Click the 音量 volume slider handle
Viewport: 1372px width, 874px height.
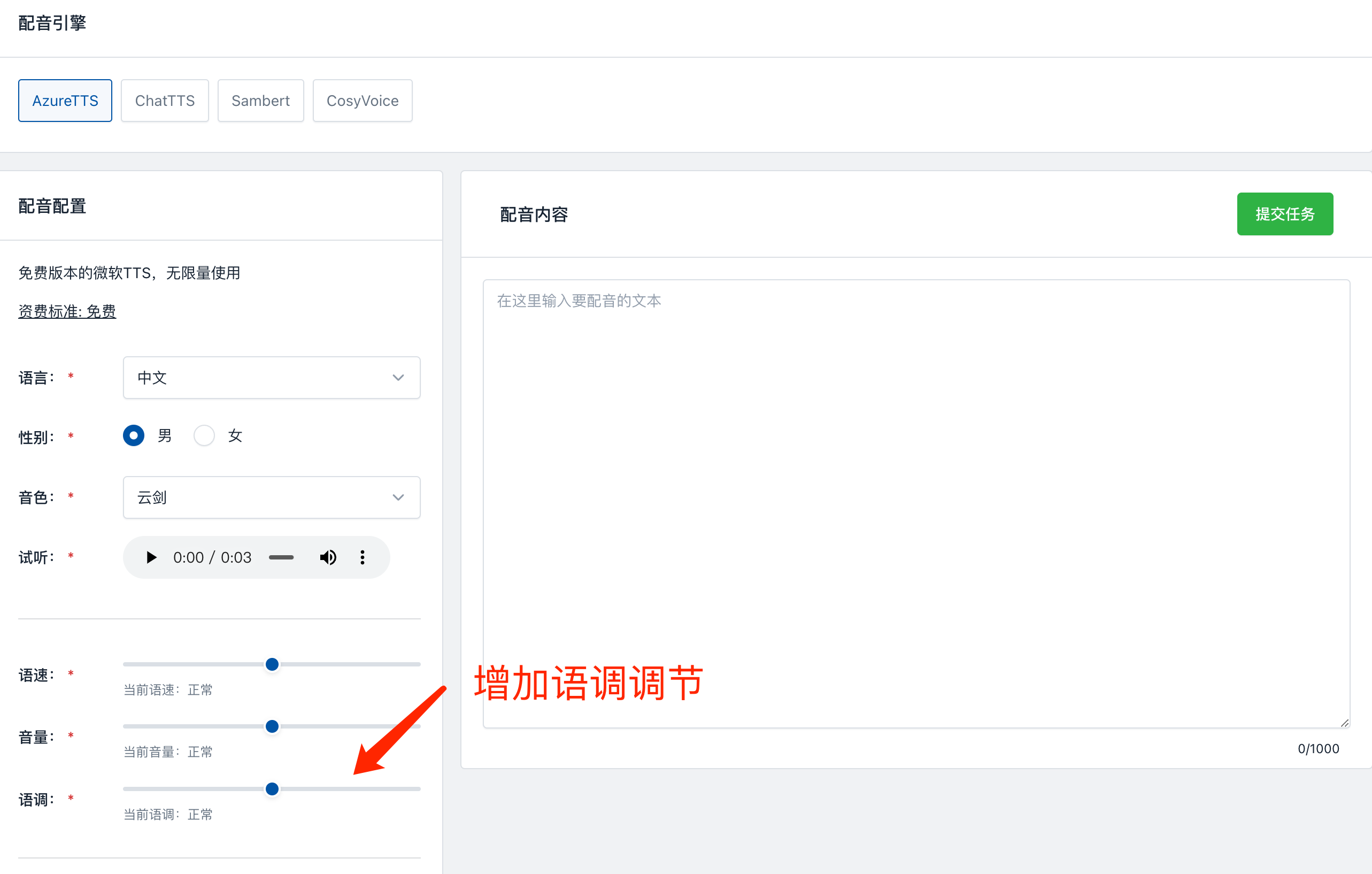point(272,726)
